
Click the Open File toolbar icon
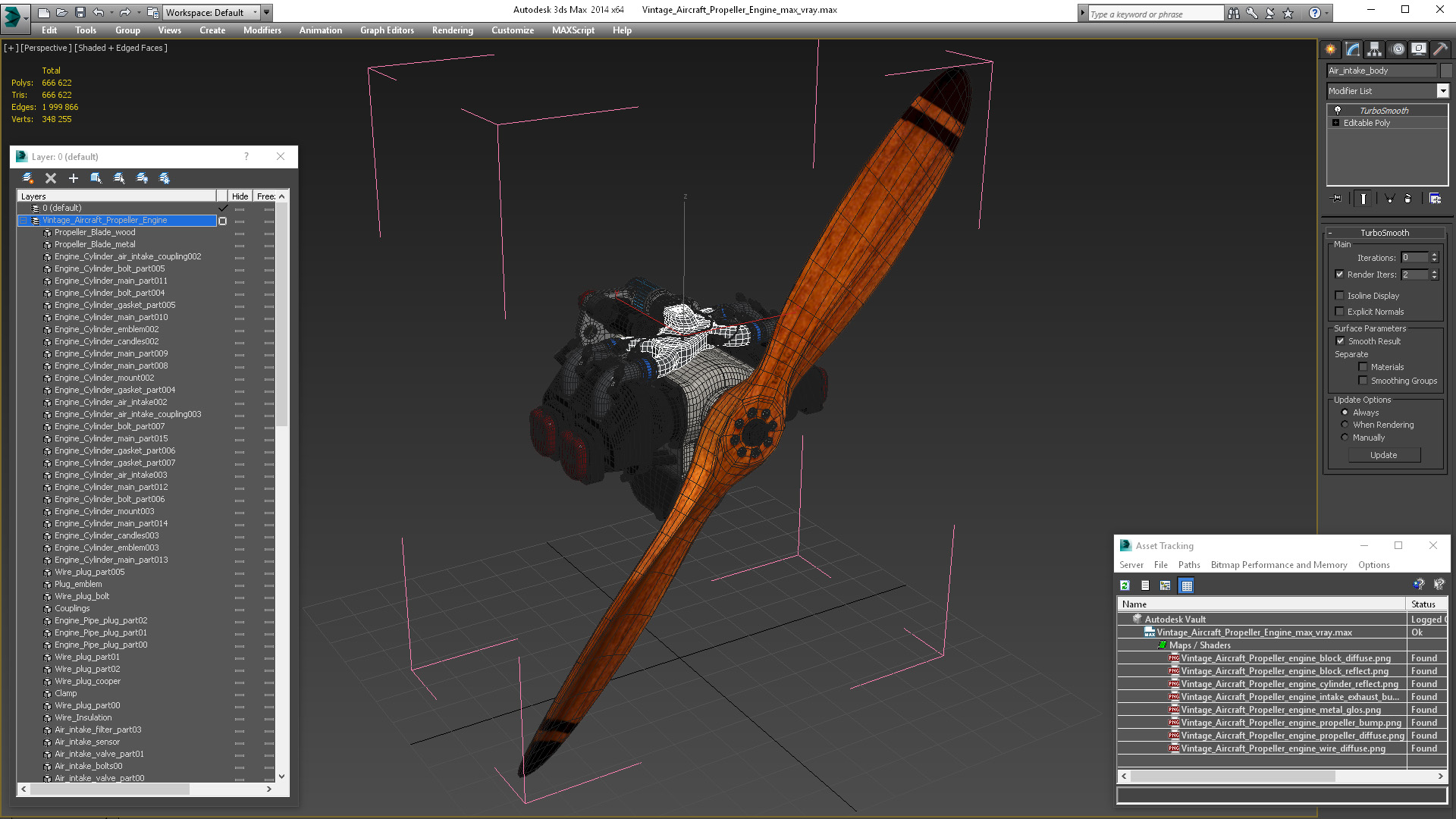coord(61,12)
